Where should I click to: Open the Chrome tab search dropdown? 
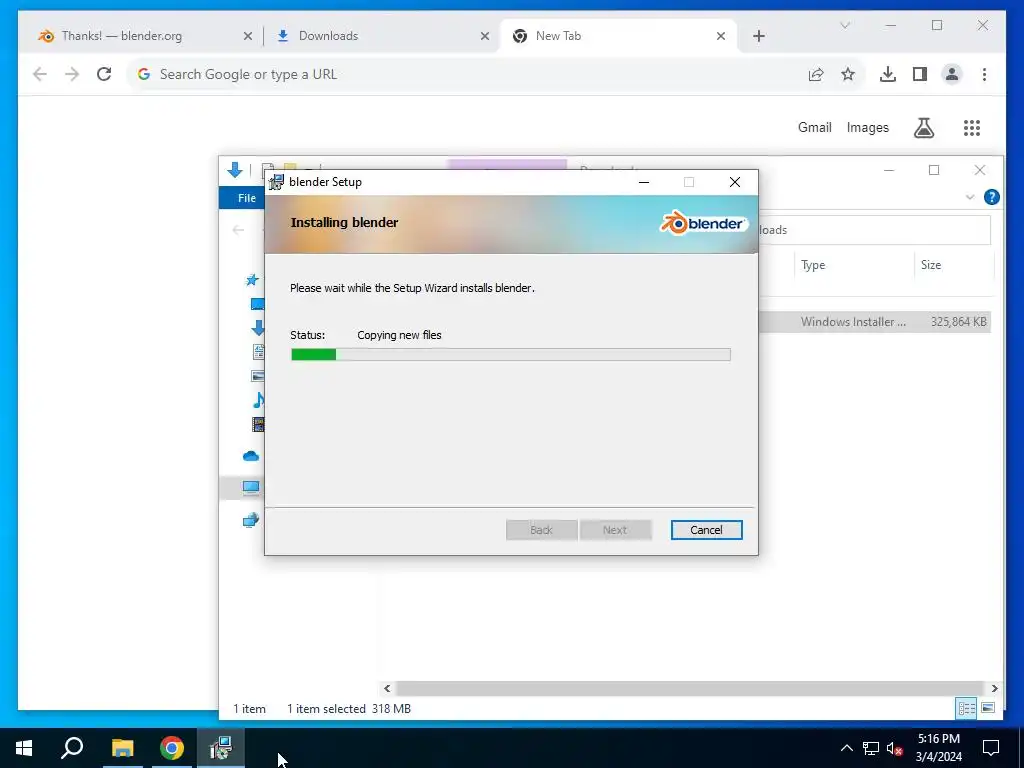[x=844, y=25]
